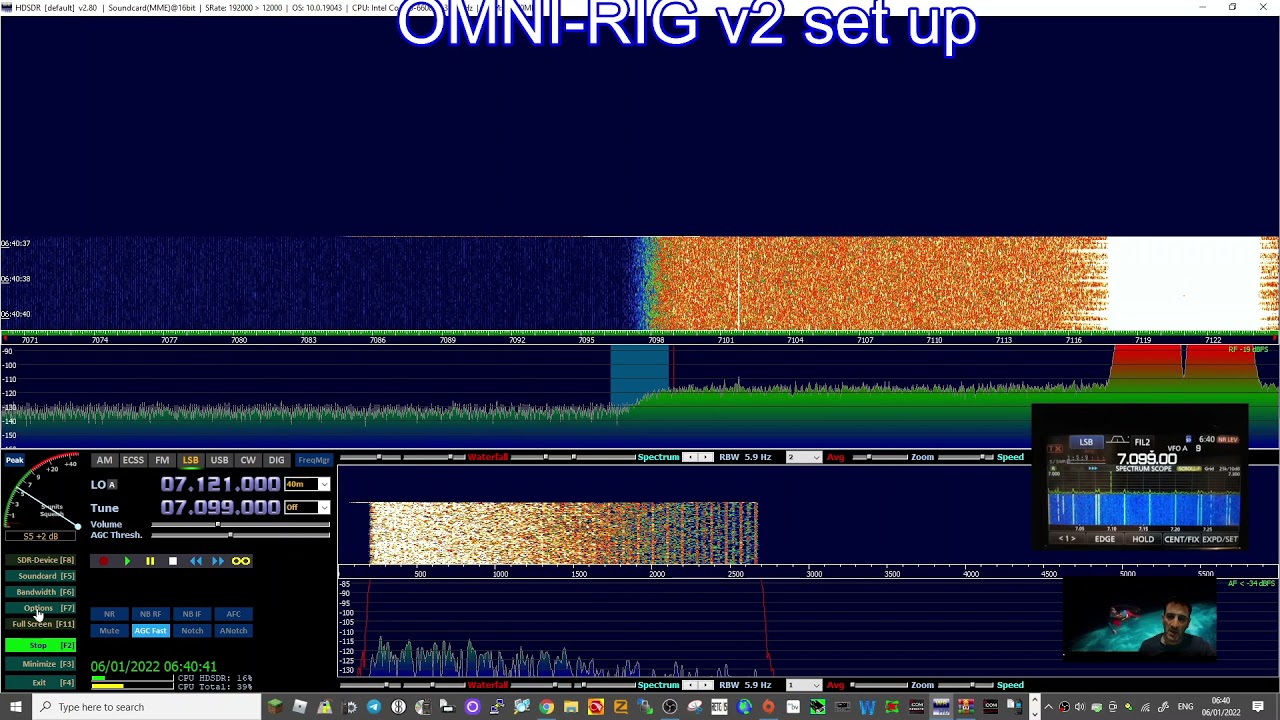The width and height of the screenshot is (1280, 720).
Task: Switch to ECSS mode
Action: (133, 460)
